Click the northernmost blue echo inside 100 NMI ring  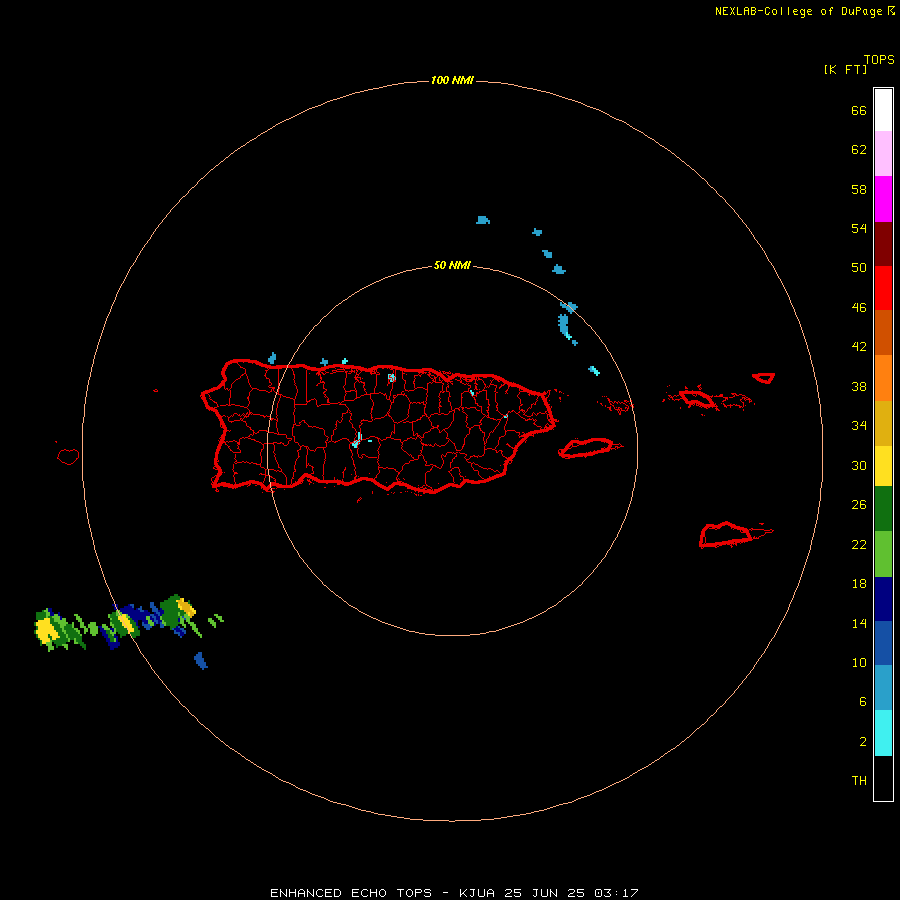483,220
